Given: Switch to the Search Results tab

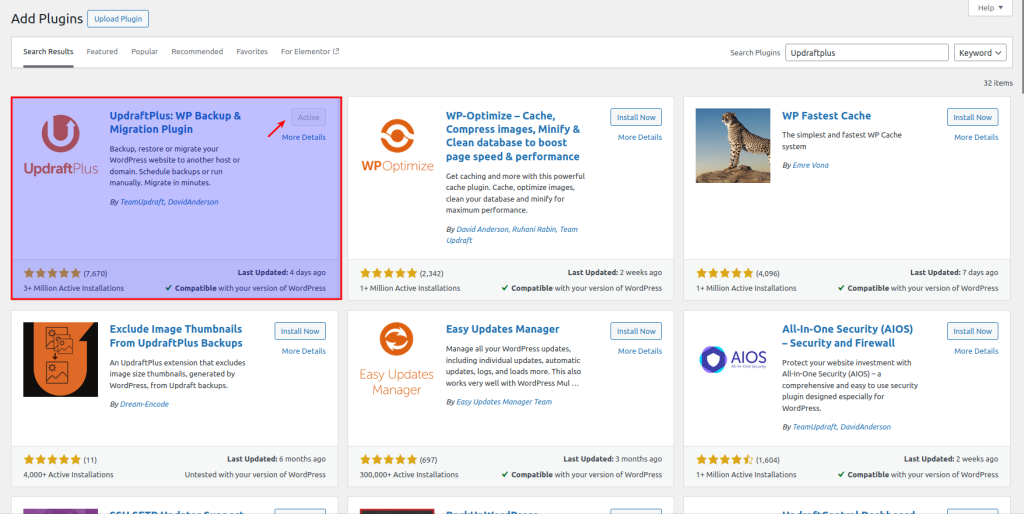Looking at the screenshot, I should 48,52.
